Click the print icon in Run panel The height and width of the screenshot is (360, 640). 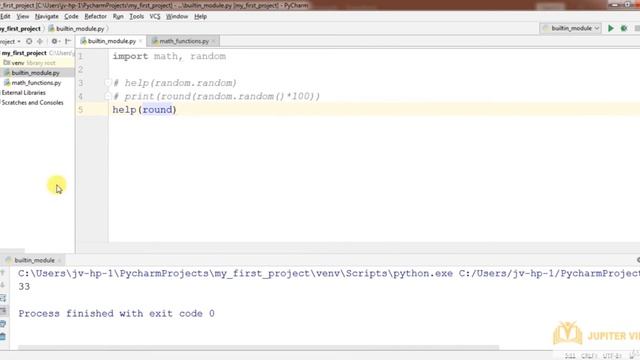3,324
